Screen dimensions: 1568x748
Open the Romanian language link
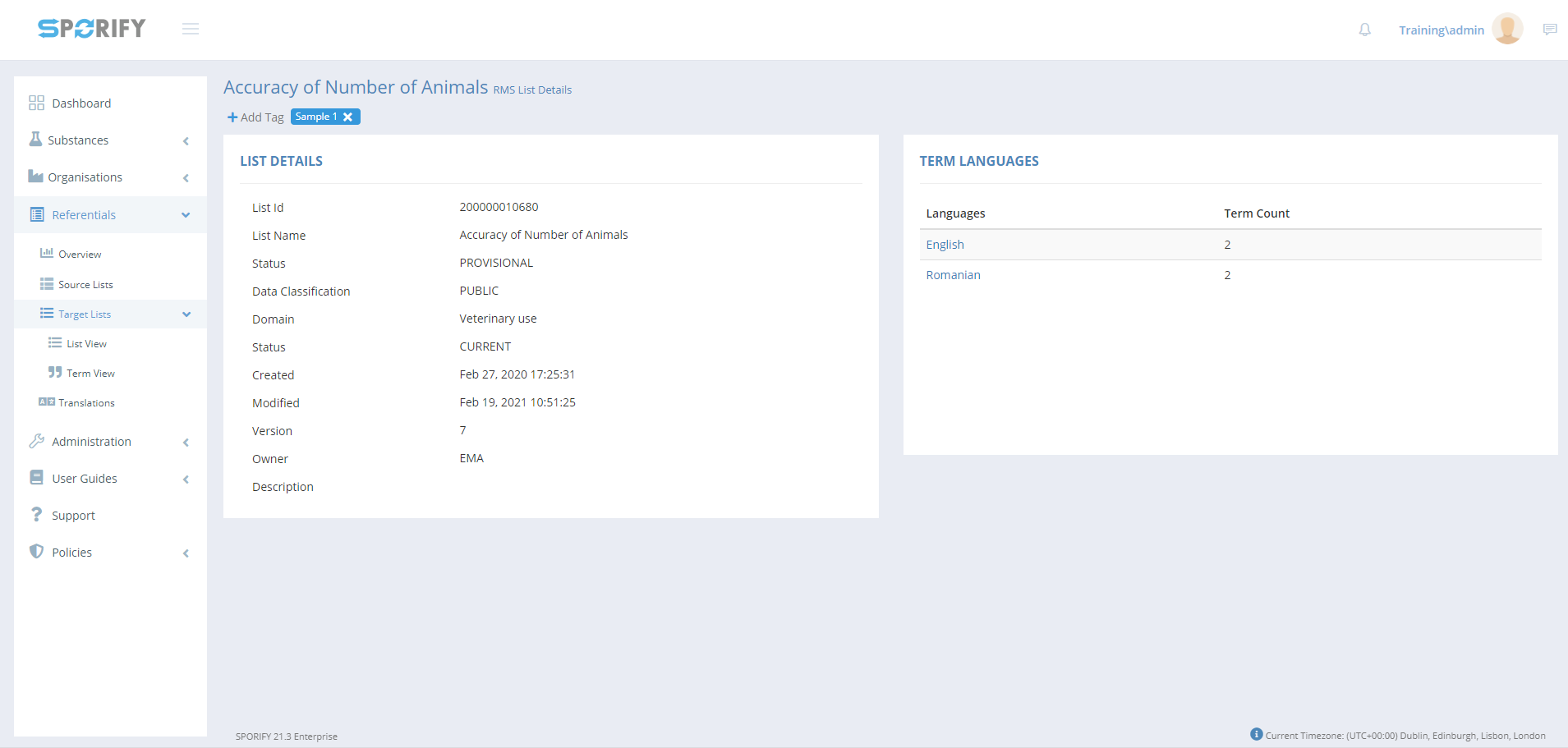[x=953, y=275]
